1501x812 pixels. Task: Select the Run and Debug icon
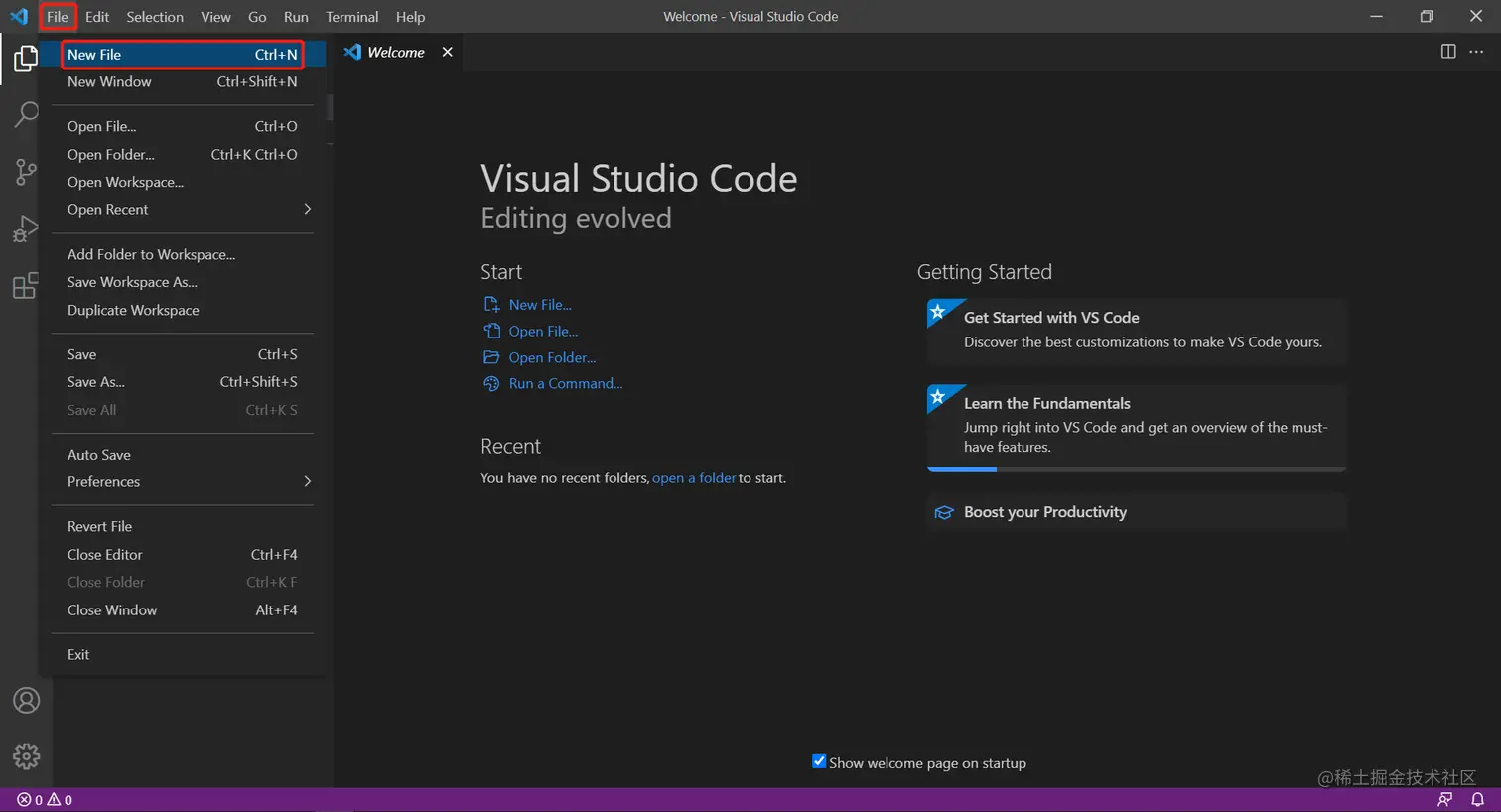pyautogui.click(x=26, y=228)
